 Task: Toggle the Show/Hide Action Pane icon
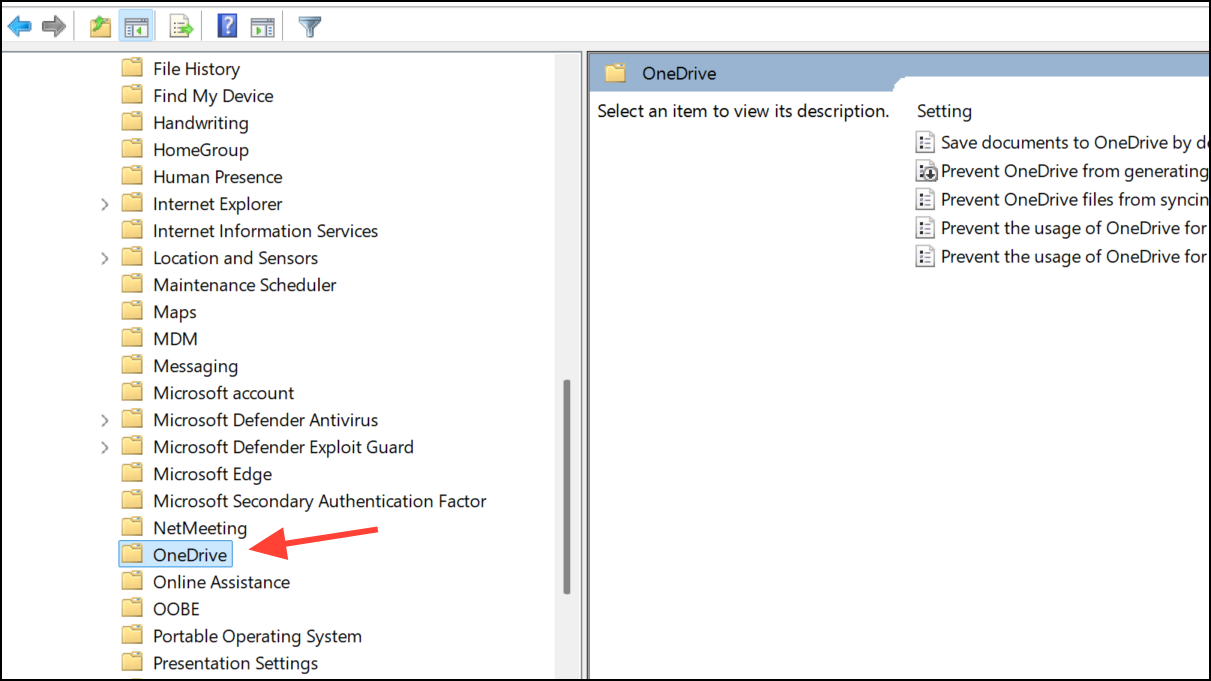(262, 26)
